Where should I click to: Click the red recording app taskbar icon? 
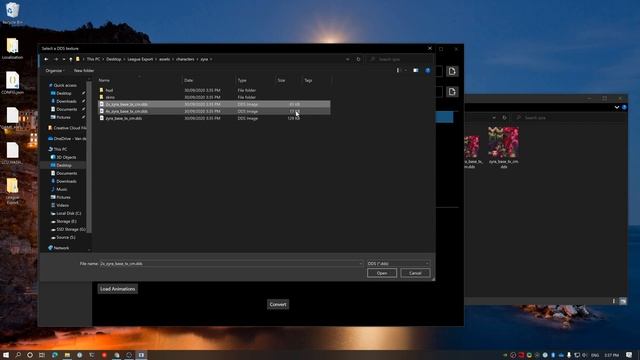tap(104, 355)
